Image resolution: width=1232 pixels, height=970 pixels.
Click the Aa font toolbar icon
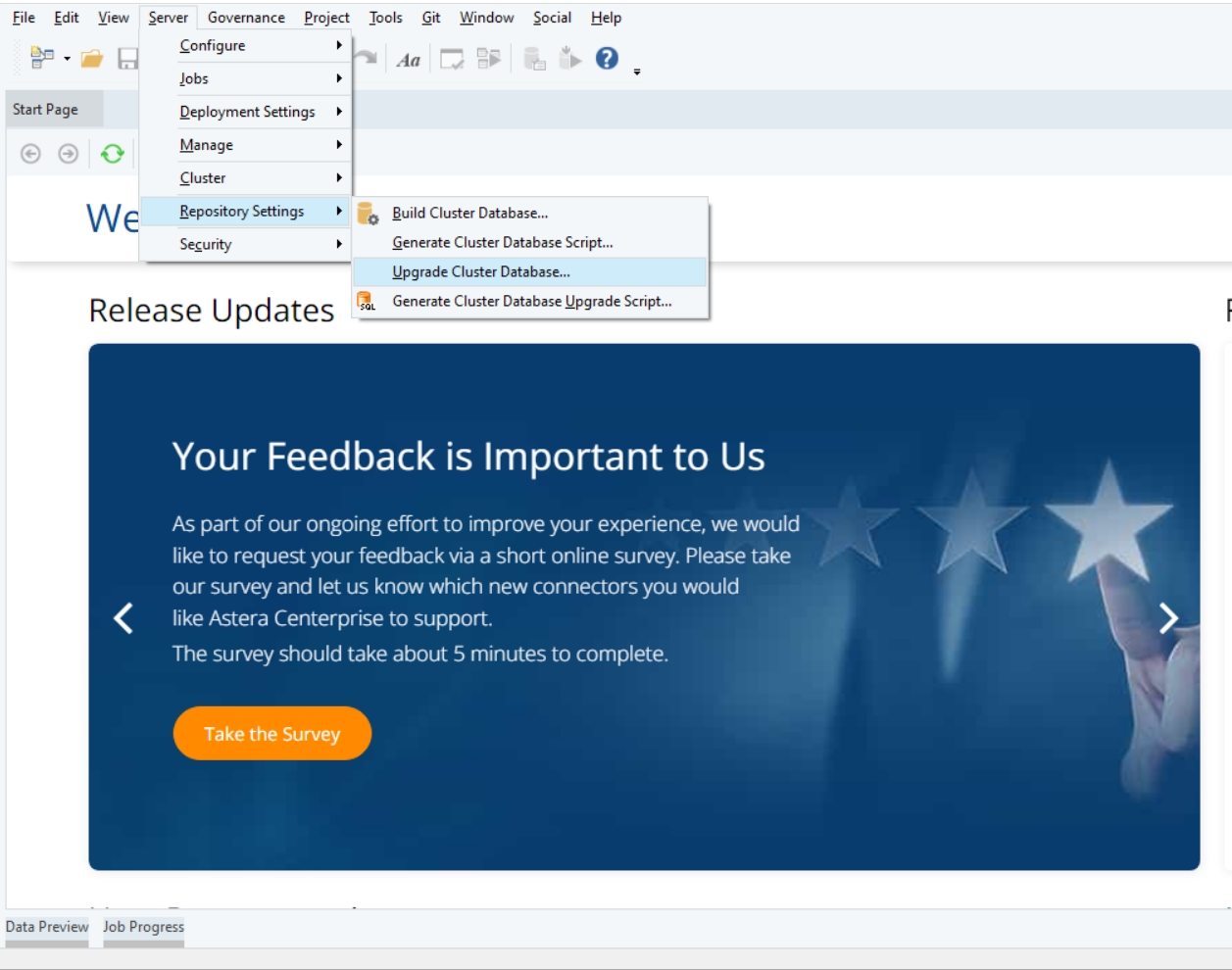pyautogui.click(x=409, y=60)
